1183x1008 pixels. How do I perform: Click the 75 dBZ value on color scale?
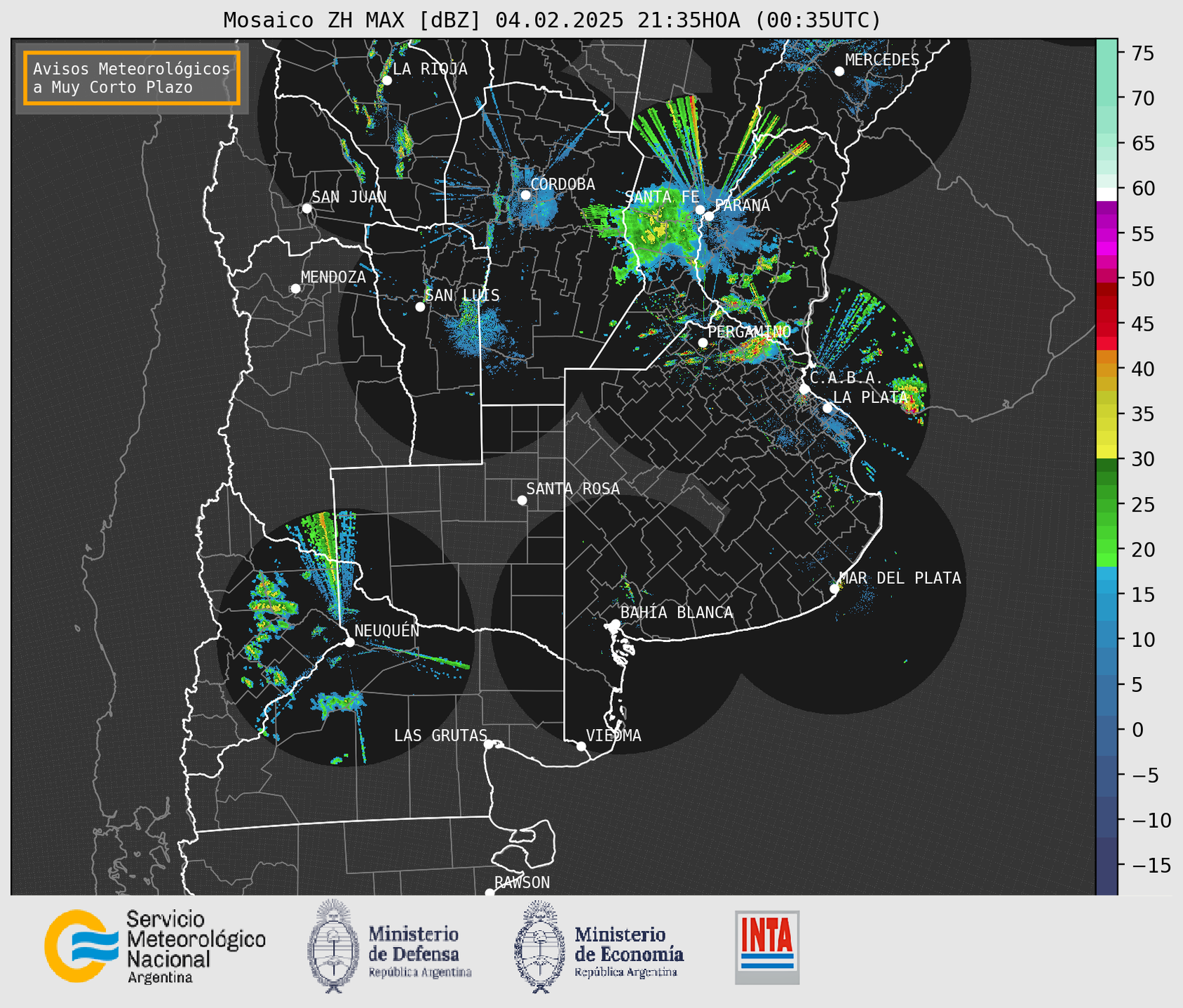coord(1142,53)
